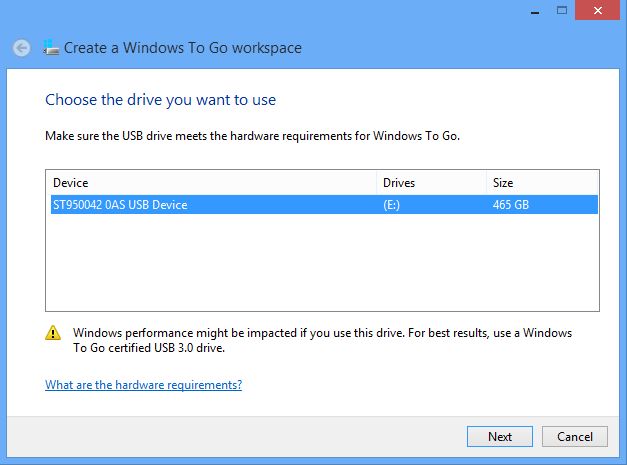Sort by the Size column header
Image resolution: width=627 pixels, height=465 pixels.
tap(542, 183)
